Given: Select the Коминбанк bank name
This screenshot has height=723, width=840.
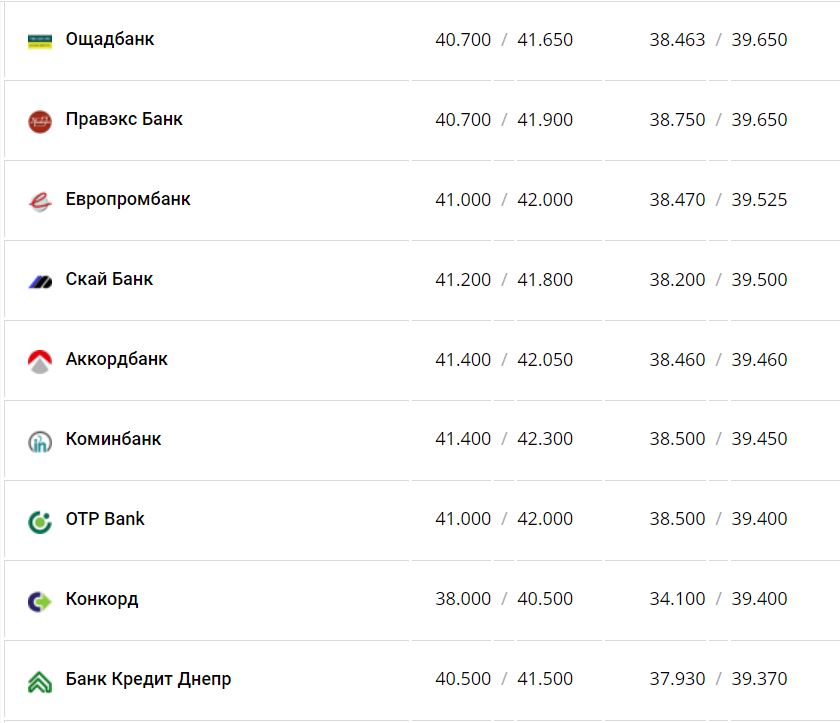Looking at the screenshot, I should click(x=113, y=439).
